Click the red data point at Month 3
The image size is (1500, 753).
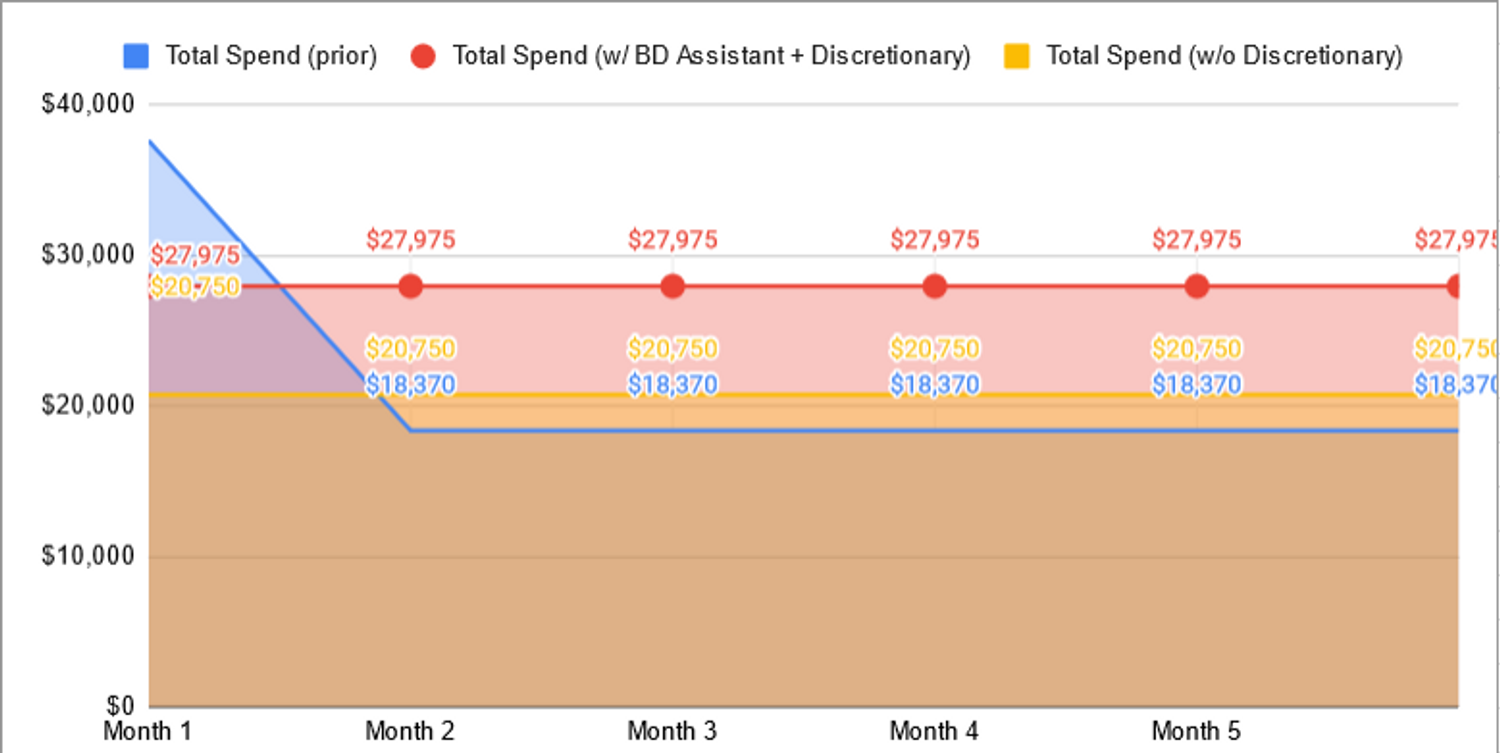(x=673, y=286)
